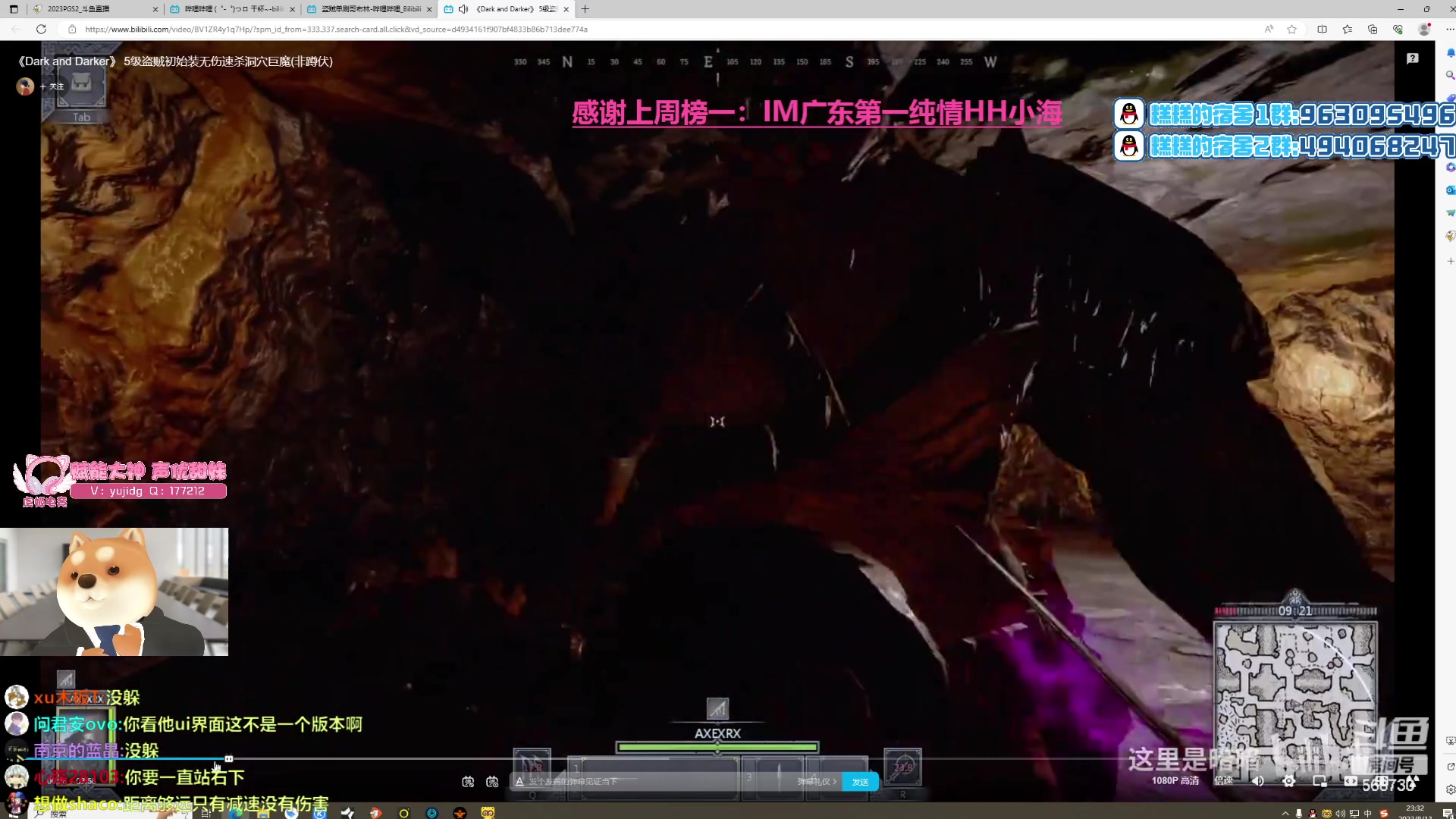Open sidebar settings gear
The height and width of the screenshot is (819, 1456).
(1450, 789)
